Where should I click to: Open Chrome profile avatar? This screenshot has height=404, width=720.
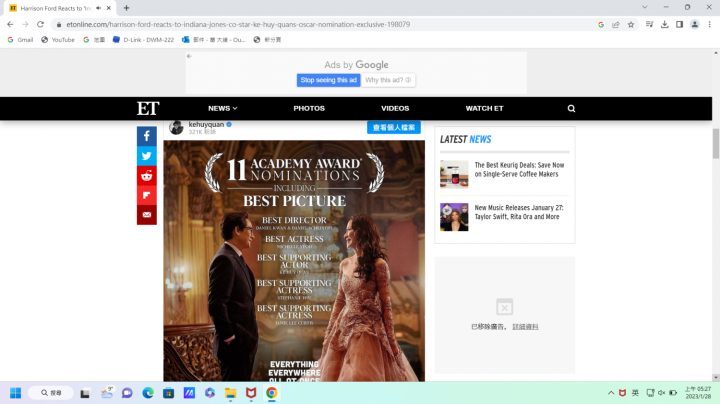695,24
